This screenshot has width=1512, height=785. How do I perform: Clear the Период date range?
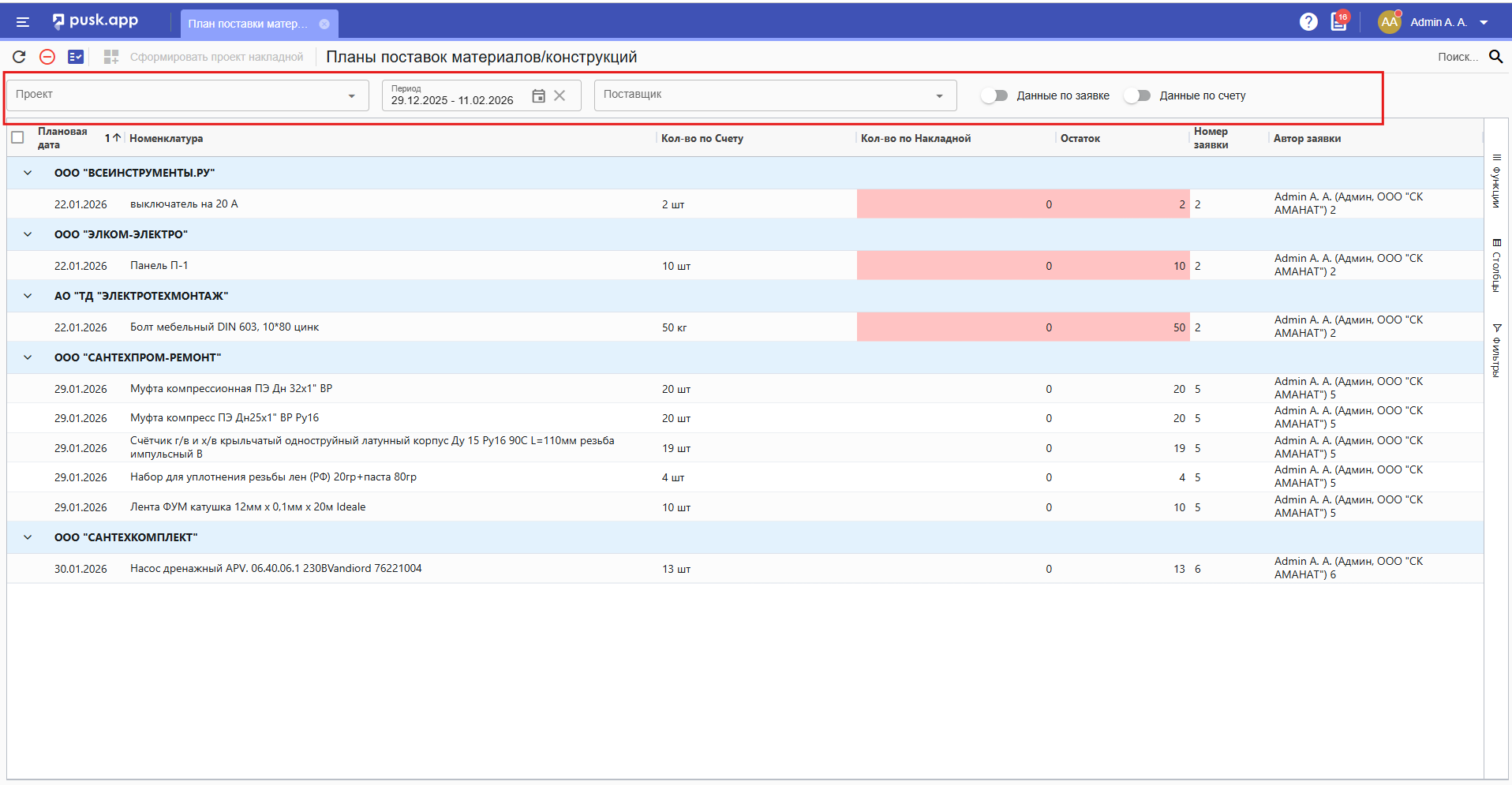[560, 95]
